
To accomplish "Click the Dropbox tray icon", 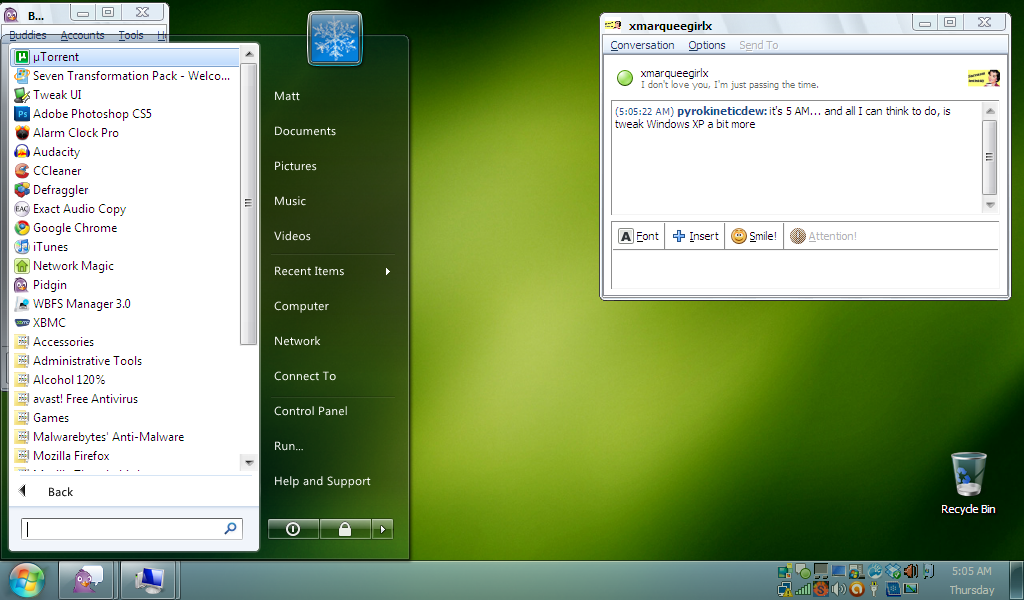I will coord(893,572).
